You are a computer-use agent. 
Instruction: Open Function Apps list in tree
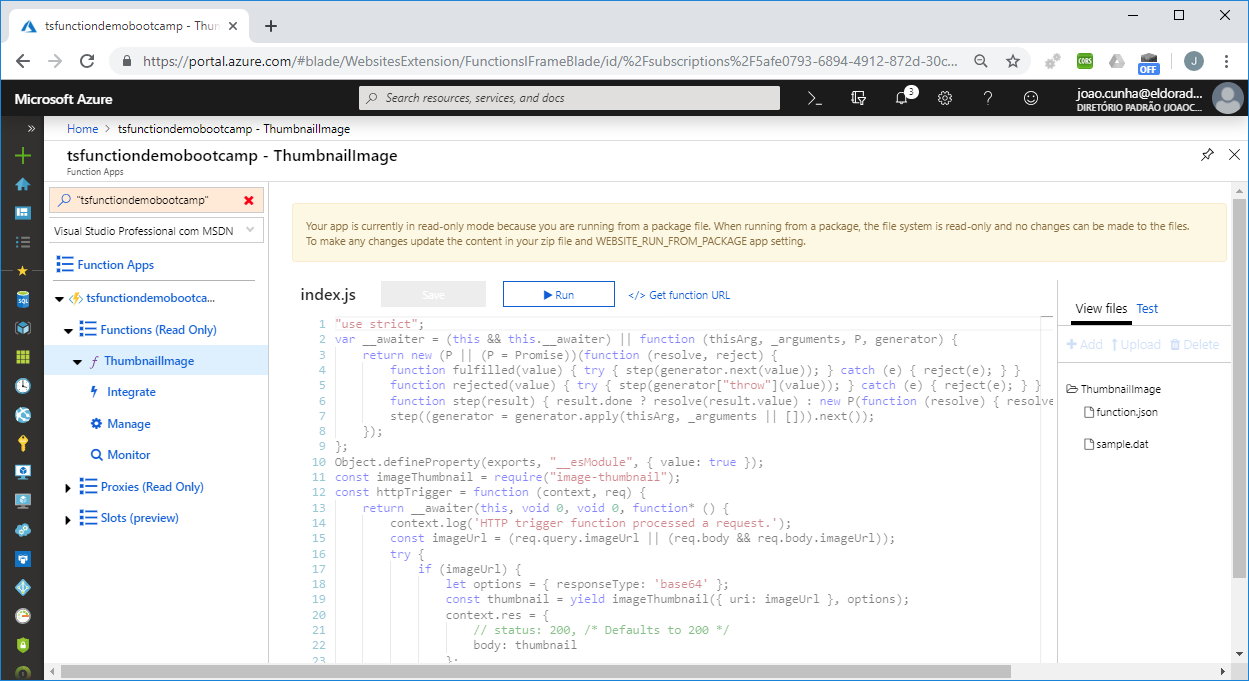point(115,265)
